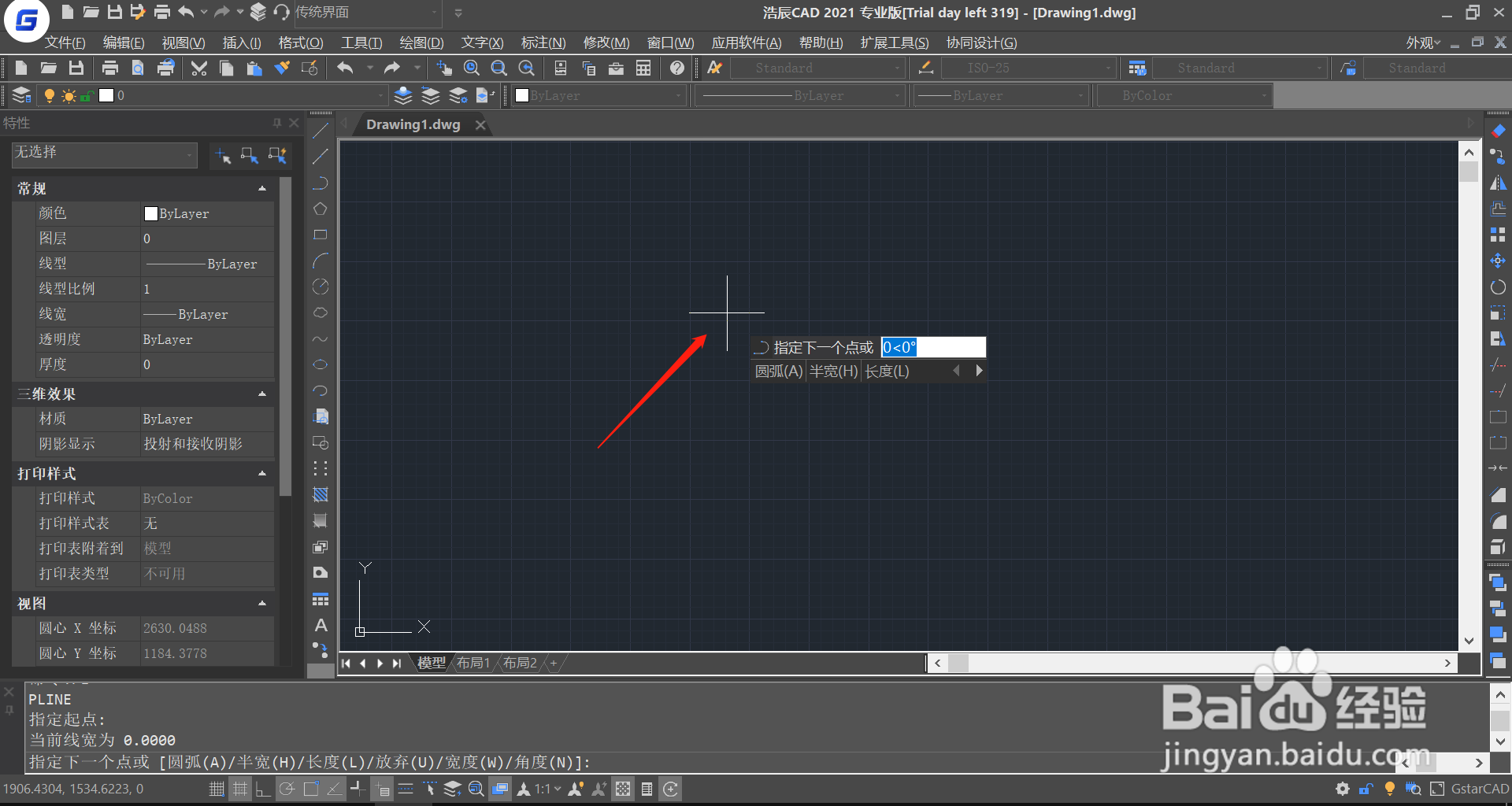Screen dimensions: 1512x806
Task: Select the Multiline Text A tool
Action: [x=321, y=626]
